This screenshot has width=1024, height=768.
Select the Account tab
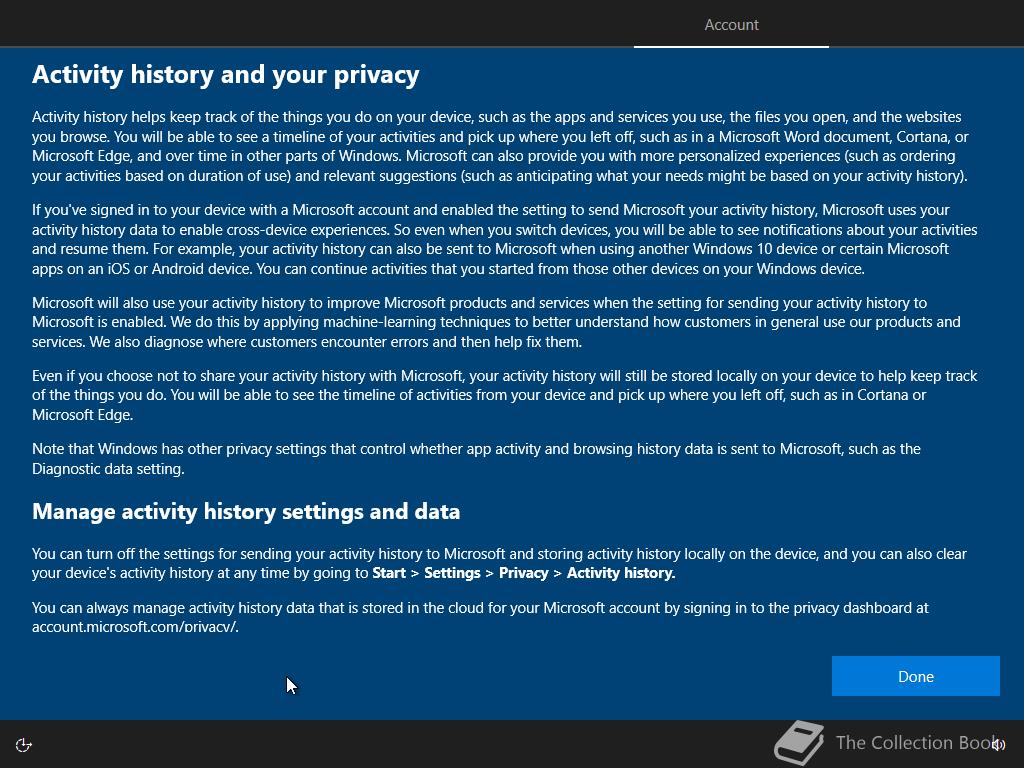point(731,25)
